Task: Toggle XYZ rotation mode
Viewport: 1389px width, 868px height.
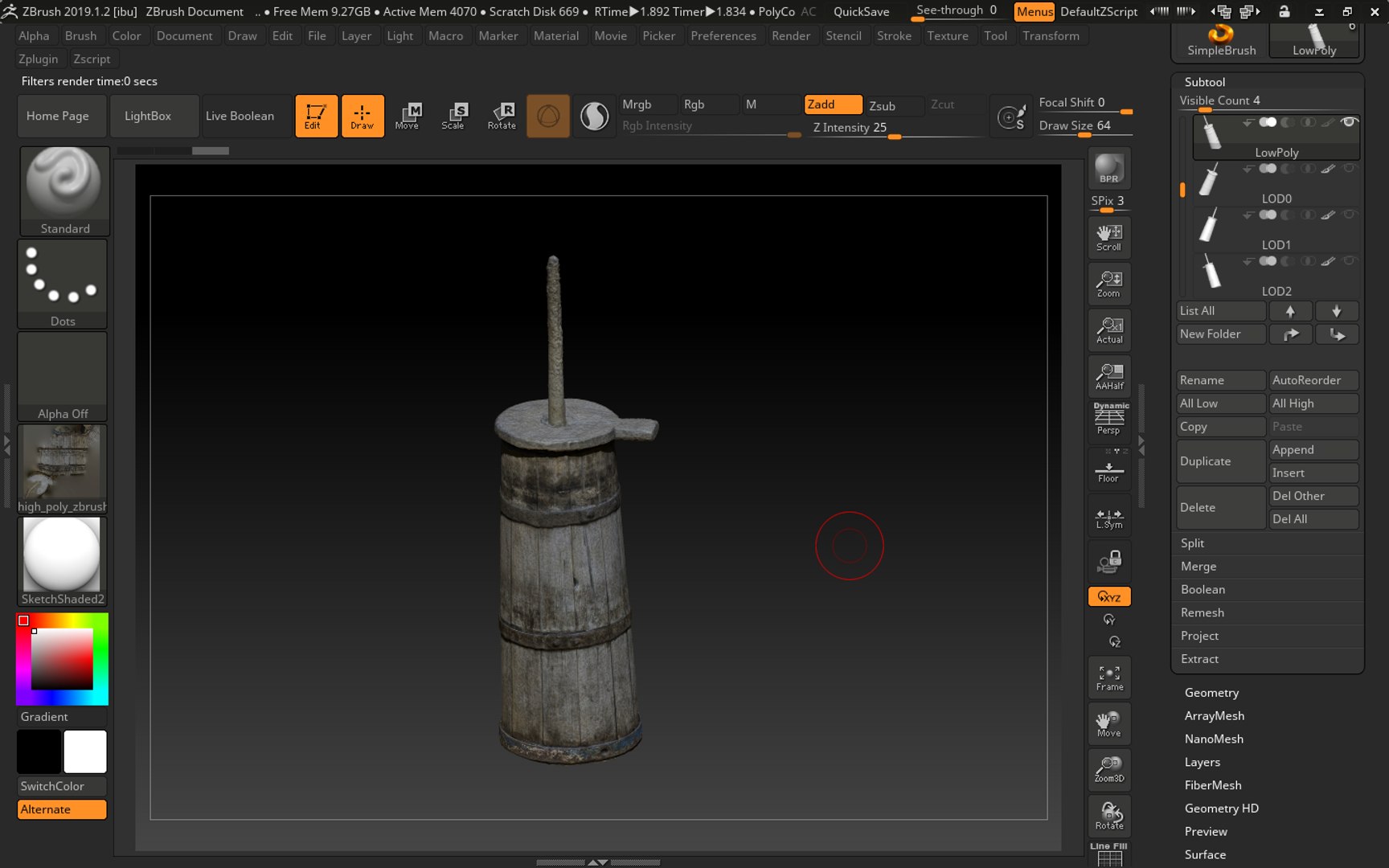Action: pos(1109,596)
